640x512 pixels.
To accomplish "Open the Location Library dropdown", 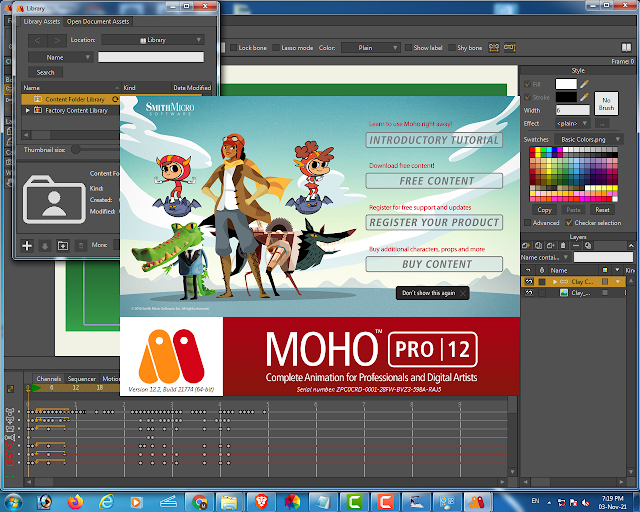I will [x=153, y=40].
